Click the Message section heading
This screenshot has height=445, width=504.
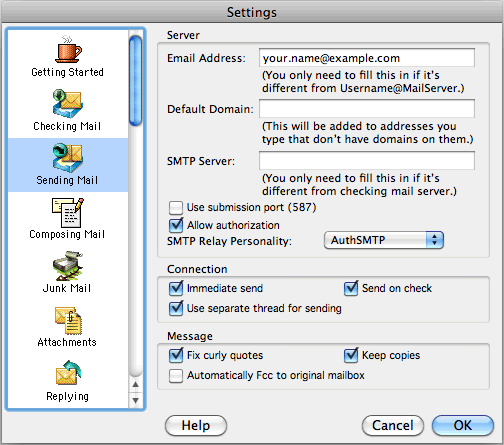(190, 336)
